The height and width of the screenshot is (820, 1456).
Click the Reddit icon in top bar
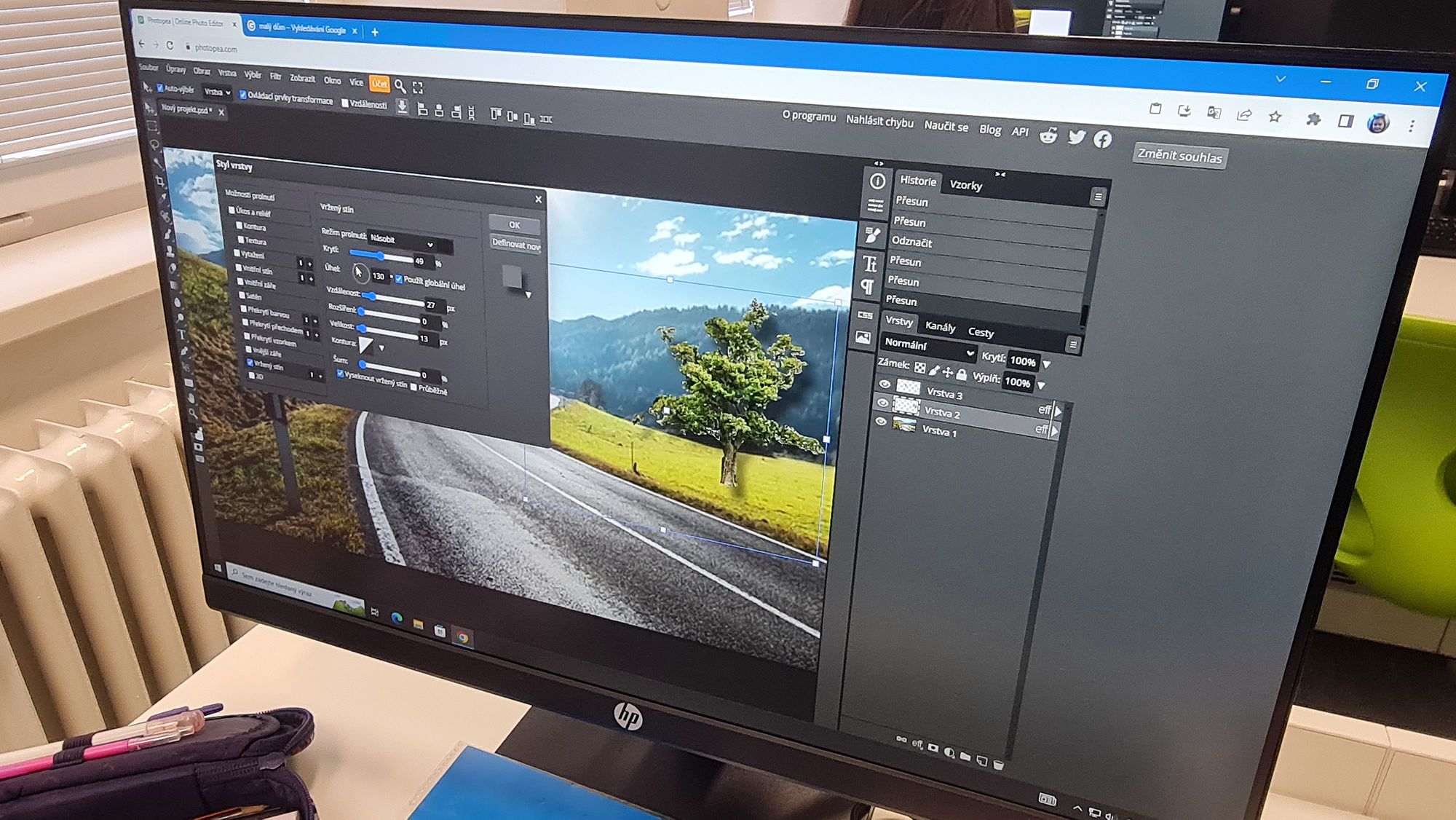(1048, 135)
